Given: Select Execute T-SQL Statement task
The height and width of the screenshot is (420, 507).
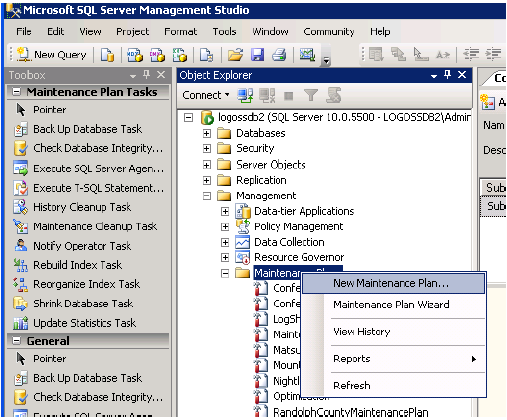Looking at the screenshot, I should pos(88,188).
